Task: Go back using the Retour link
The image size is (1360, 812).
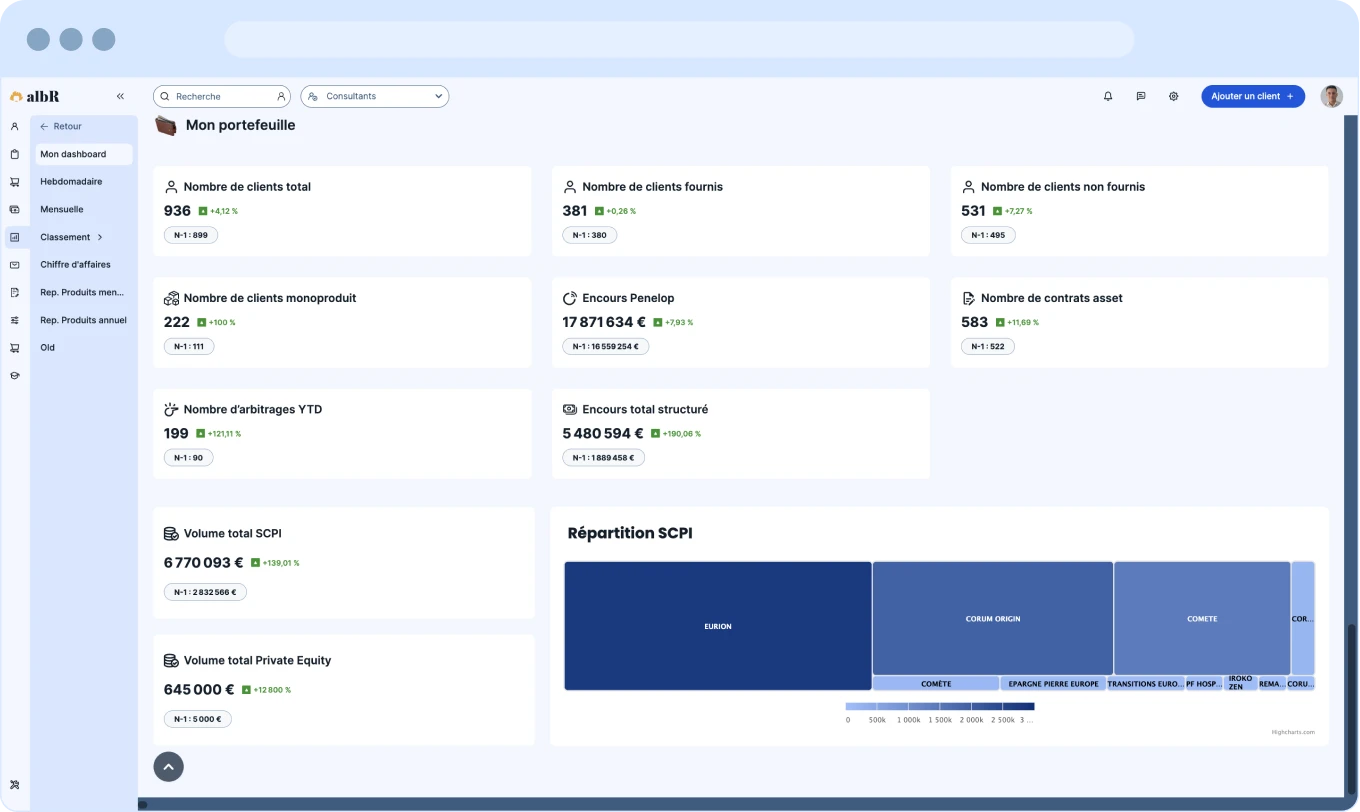Action: tap(61, 127)
